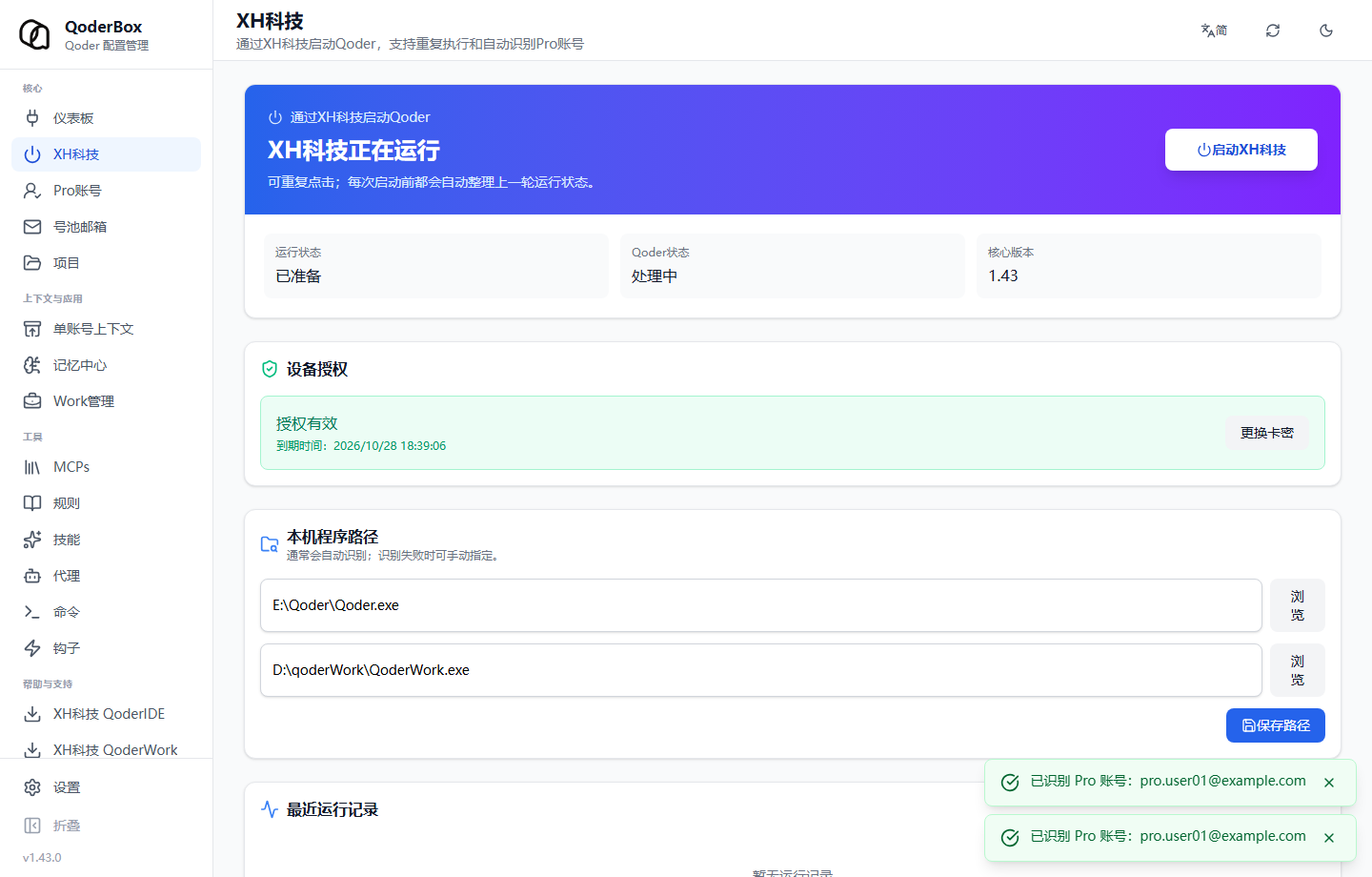The height and width of the screenshot is (877, 1372).
Task: Click the 设备授权 shield icon
Action: 270,369
